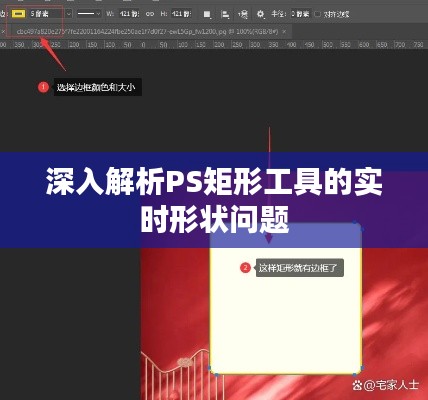Open the path arrangement icon

[x=243, y=14]
